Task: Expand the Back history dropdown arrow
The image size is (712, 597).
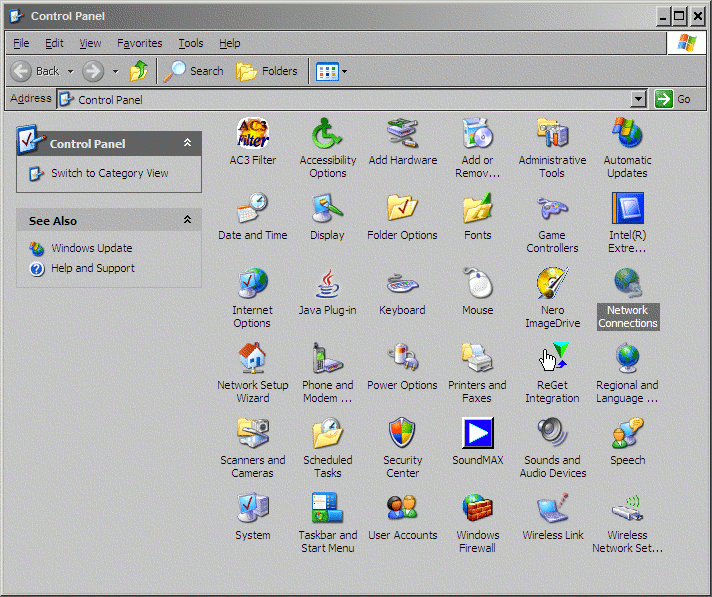Action: 70,71
